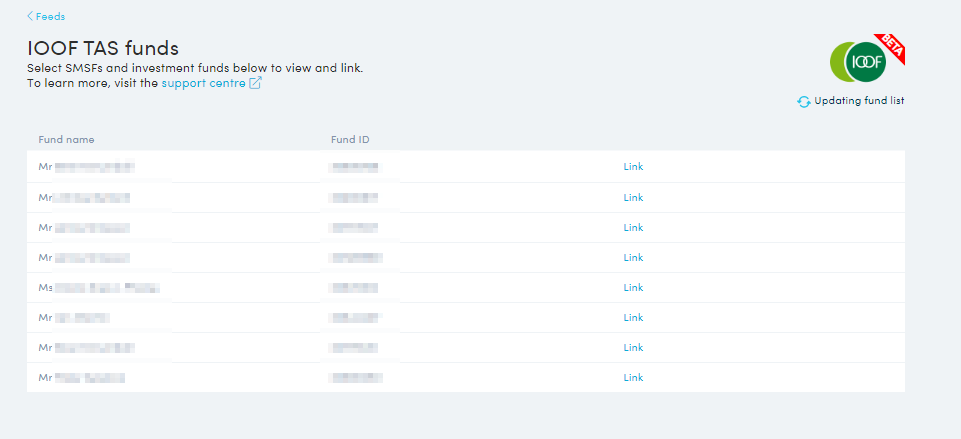Screen dimensions: 961x439
Task: Select the Fund ID in the first row
Action: pos(353,167)
